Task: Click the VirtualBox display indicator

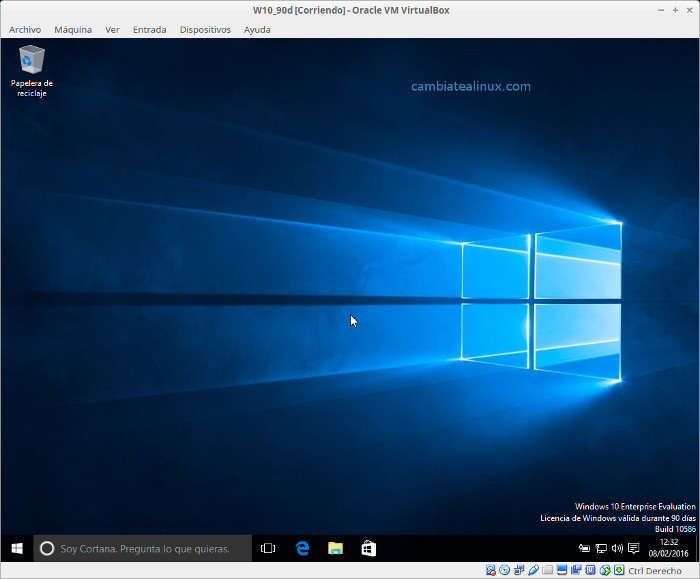Action: point(562,571)
